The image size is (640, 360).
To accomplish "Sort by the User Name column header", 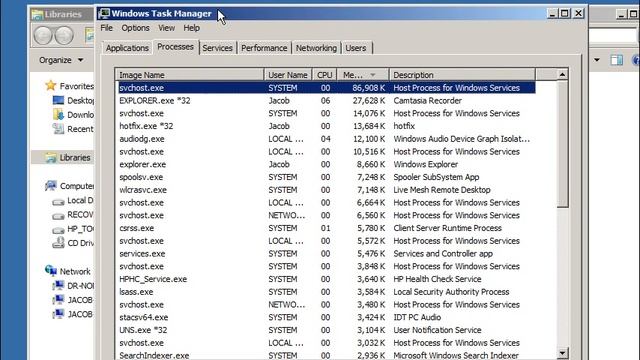I will 288,75.
